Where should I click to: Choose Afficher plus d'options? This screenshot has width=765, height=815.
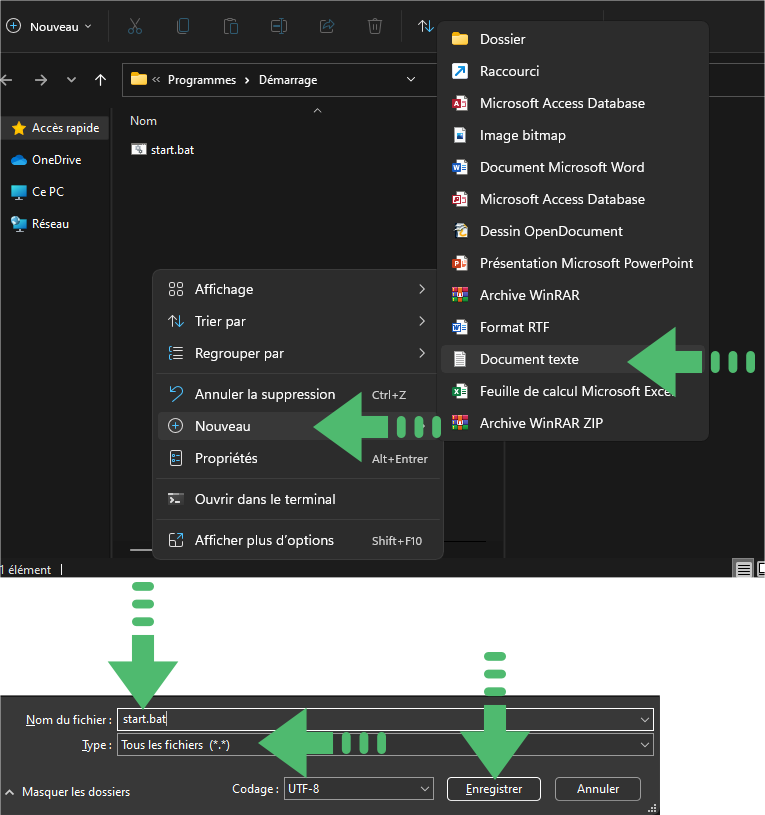[x=297, y=541]
